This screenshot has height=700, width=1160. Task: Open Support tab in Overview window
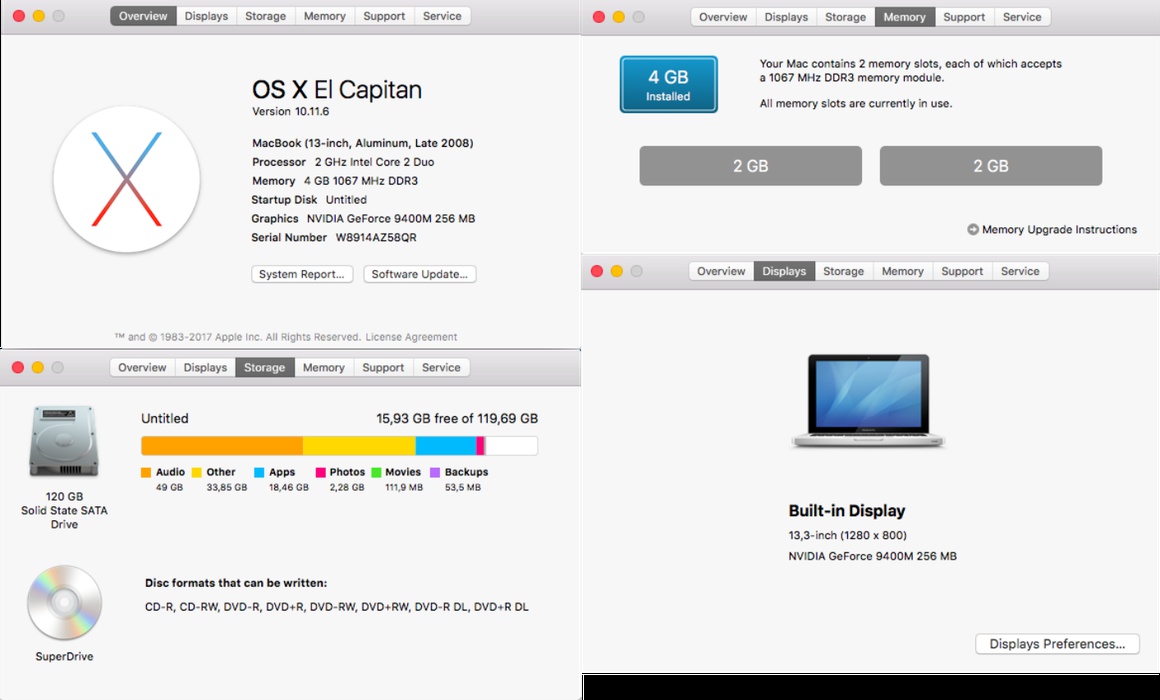pos(384,16)
